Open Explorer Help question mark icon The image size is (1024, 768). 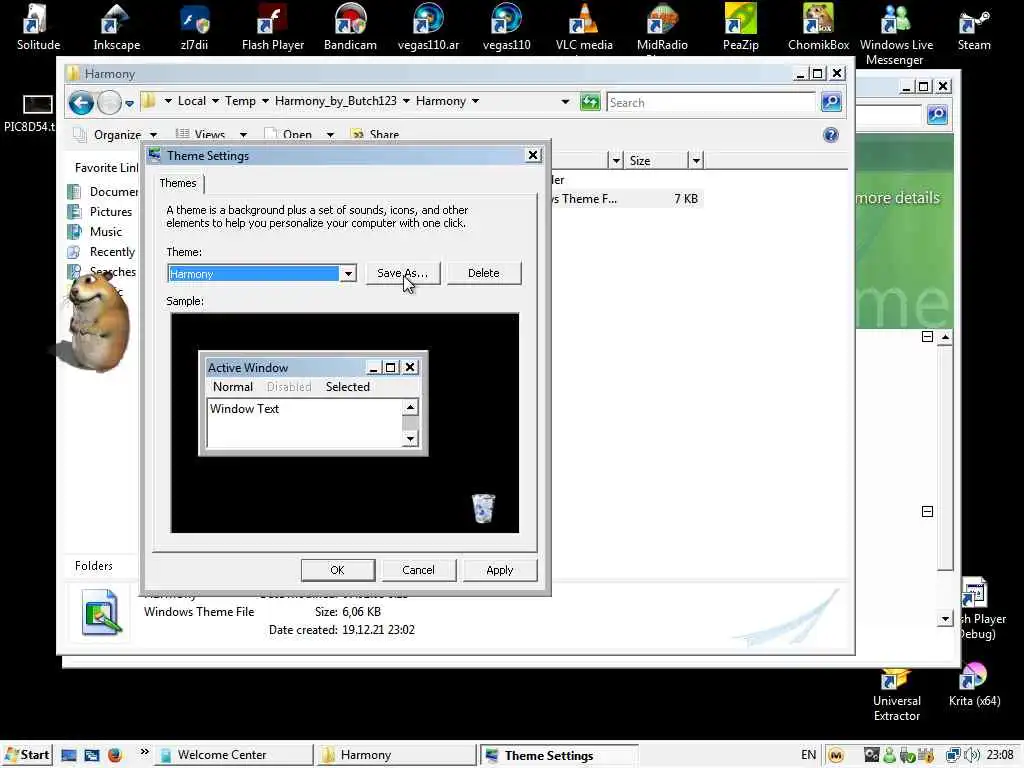coord(831,135)
